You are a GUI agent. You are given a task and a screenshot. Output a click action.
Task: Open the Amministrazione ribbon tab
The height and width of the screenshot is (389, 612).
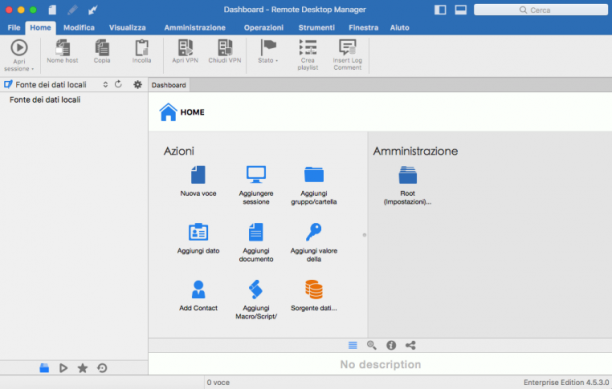point(195,28)
